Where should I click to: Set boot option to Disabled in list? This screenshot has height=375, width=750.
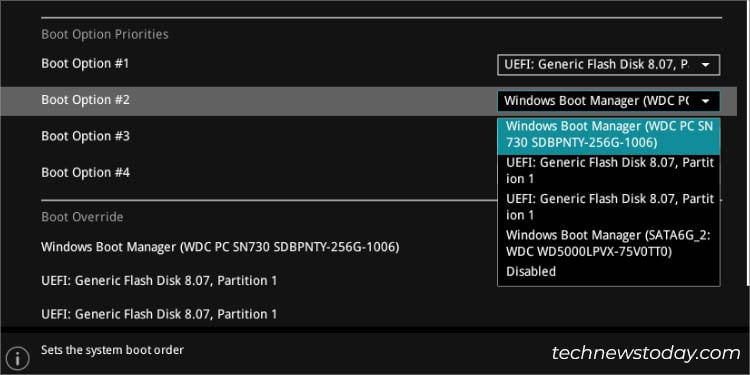tap(531, 272)
